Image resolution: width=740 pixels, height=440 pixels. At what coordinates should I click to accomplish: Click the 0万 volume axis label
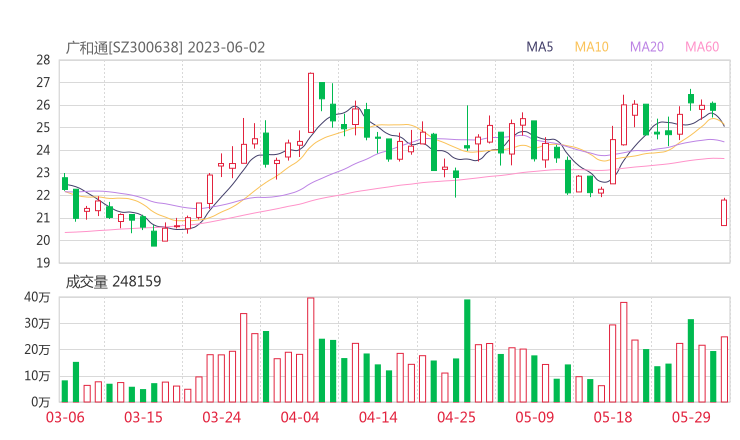point(41,402)
